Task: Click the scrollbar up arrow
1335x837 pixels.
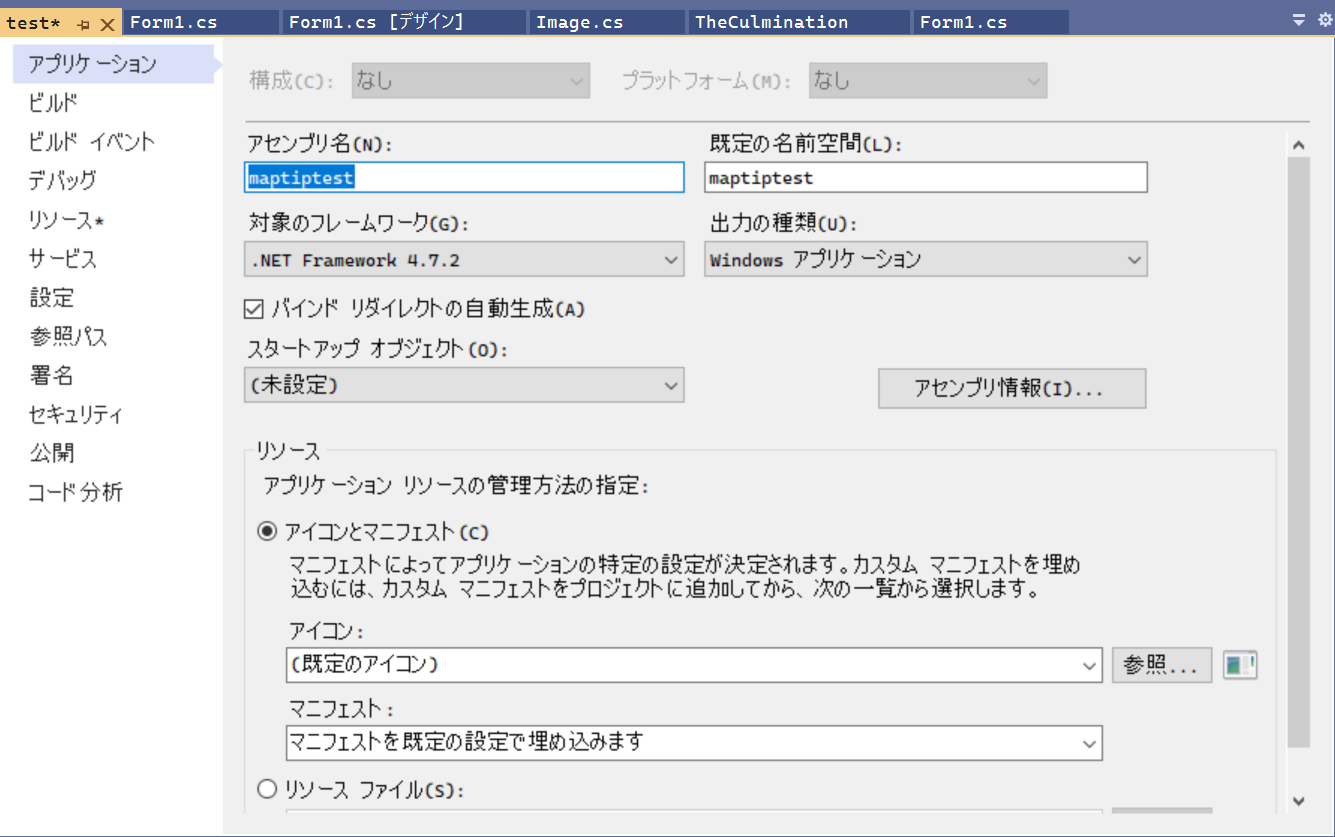Action: 1299,144
